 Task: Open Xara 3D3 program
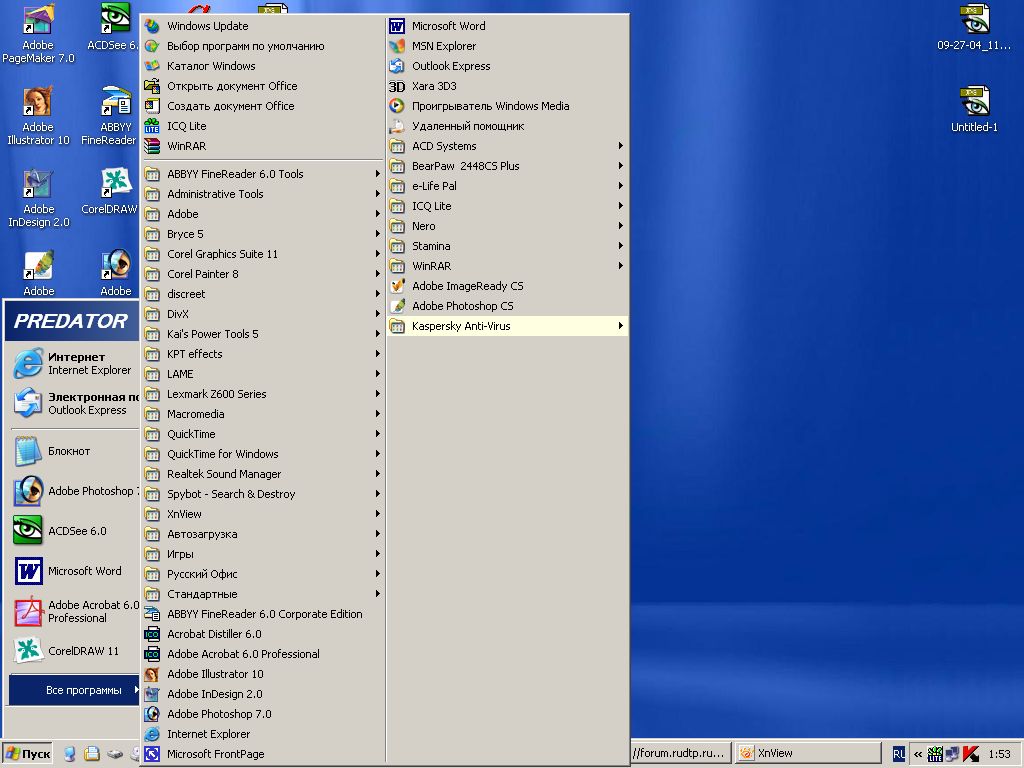(507, 86)
